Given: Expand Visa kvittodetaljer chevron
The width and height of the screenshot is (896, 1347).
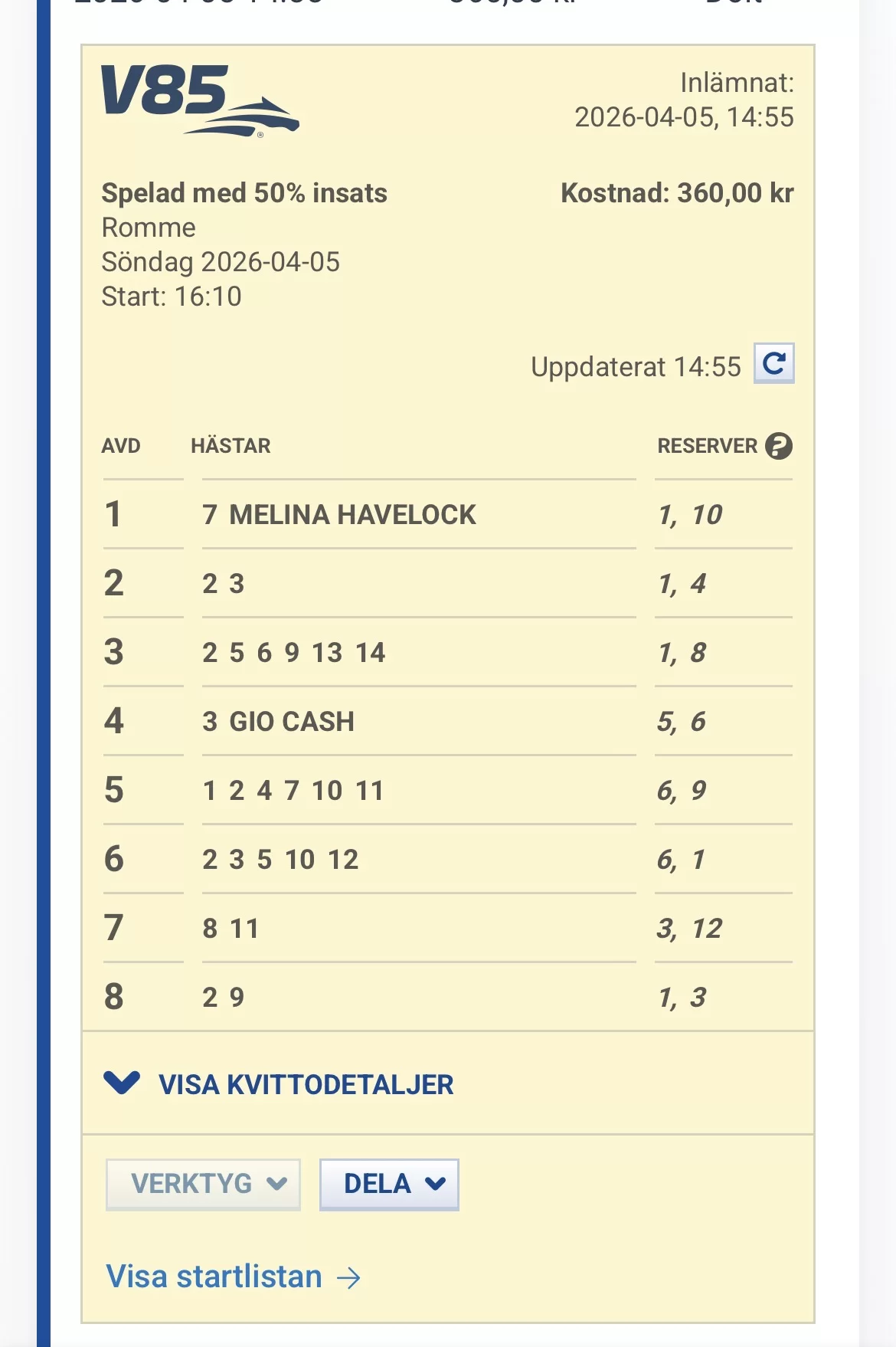Looking at the screenshot, I should point(122,1083).
